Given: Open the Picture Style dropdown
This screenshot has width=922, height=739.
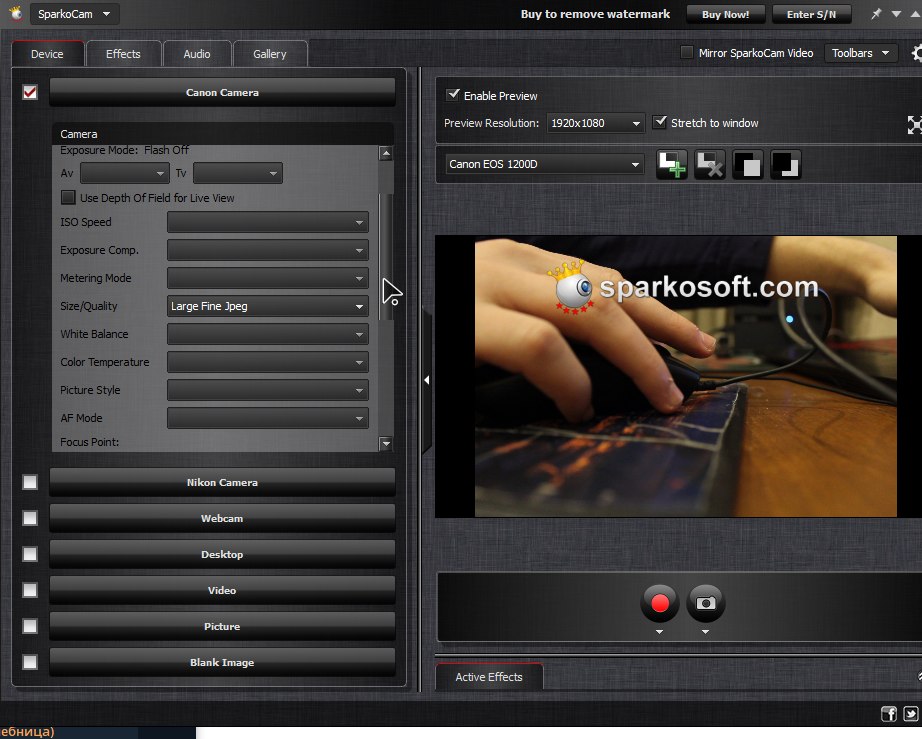Looking at the screenshot, I should (268, 390).
